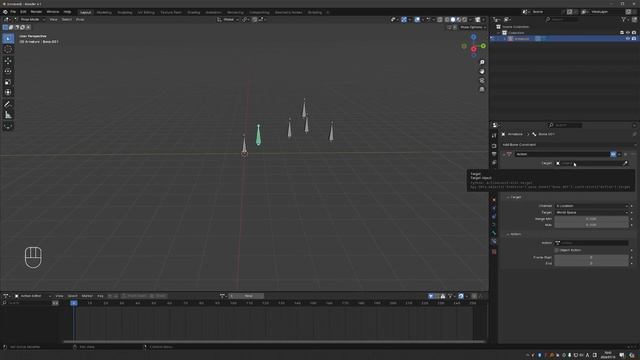
Task: Click the properties search field
Action: pyautogui.click(x=565, y=125)
